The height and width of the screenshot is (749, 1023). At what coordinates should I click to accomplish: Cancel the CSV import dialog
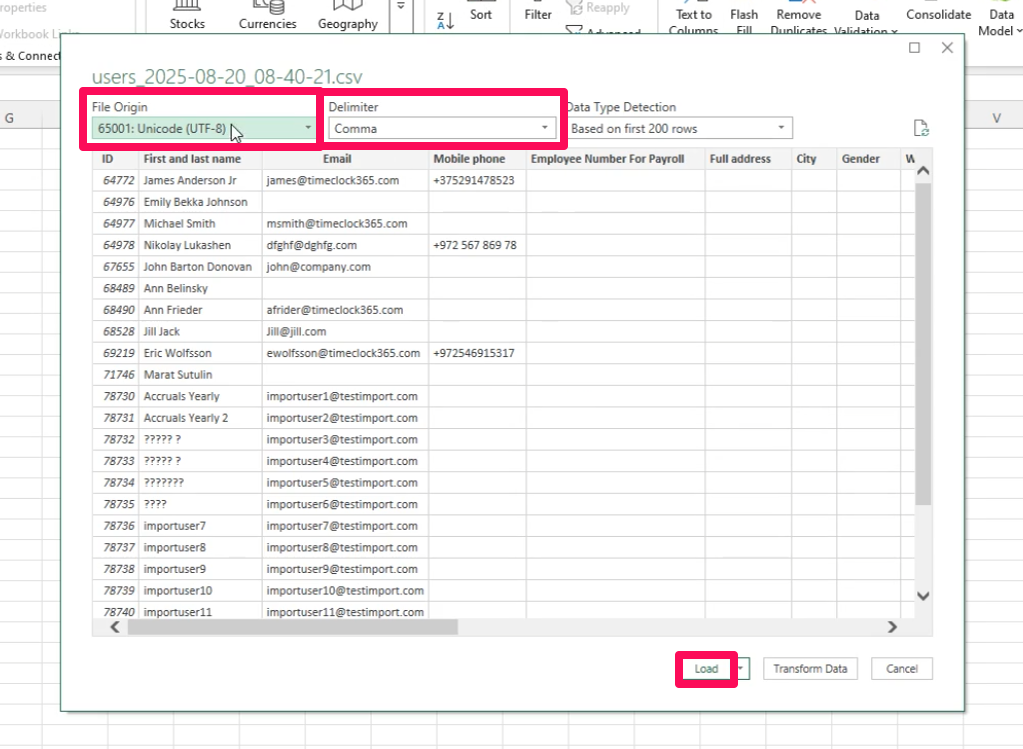click(x=901, y=669)
